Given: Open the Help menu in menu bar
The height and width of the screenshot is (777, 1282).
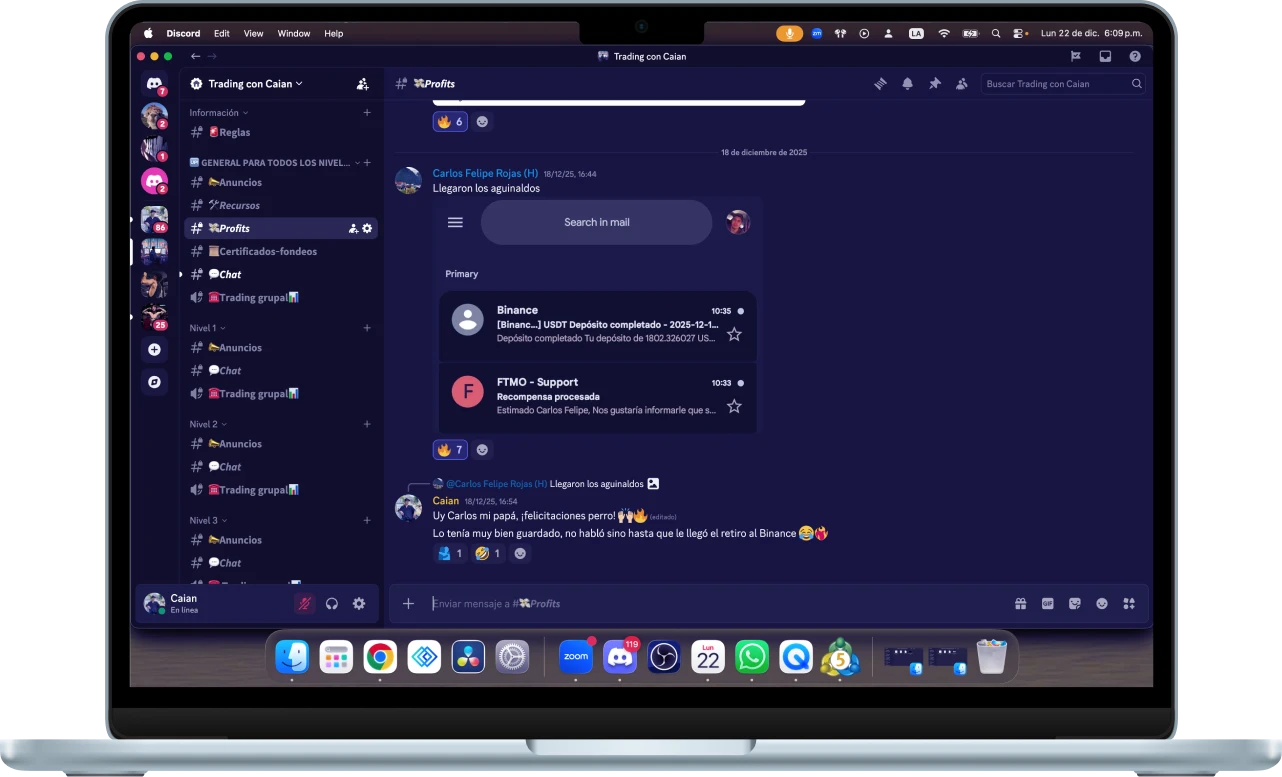Looking at the screenshot, I should tap(334, 33).
